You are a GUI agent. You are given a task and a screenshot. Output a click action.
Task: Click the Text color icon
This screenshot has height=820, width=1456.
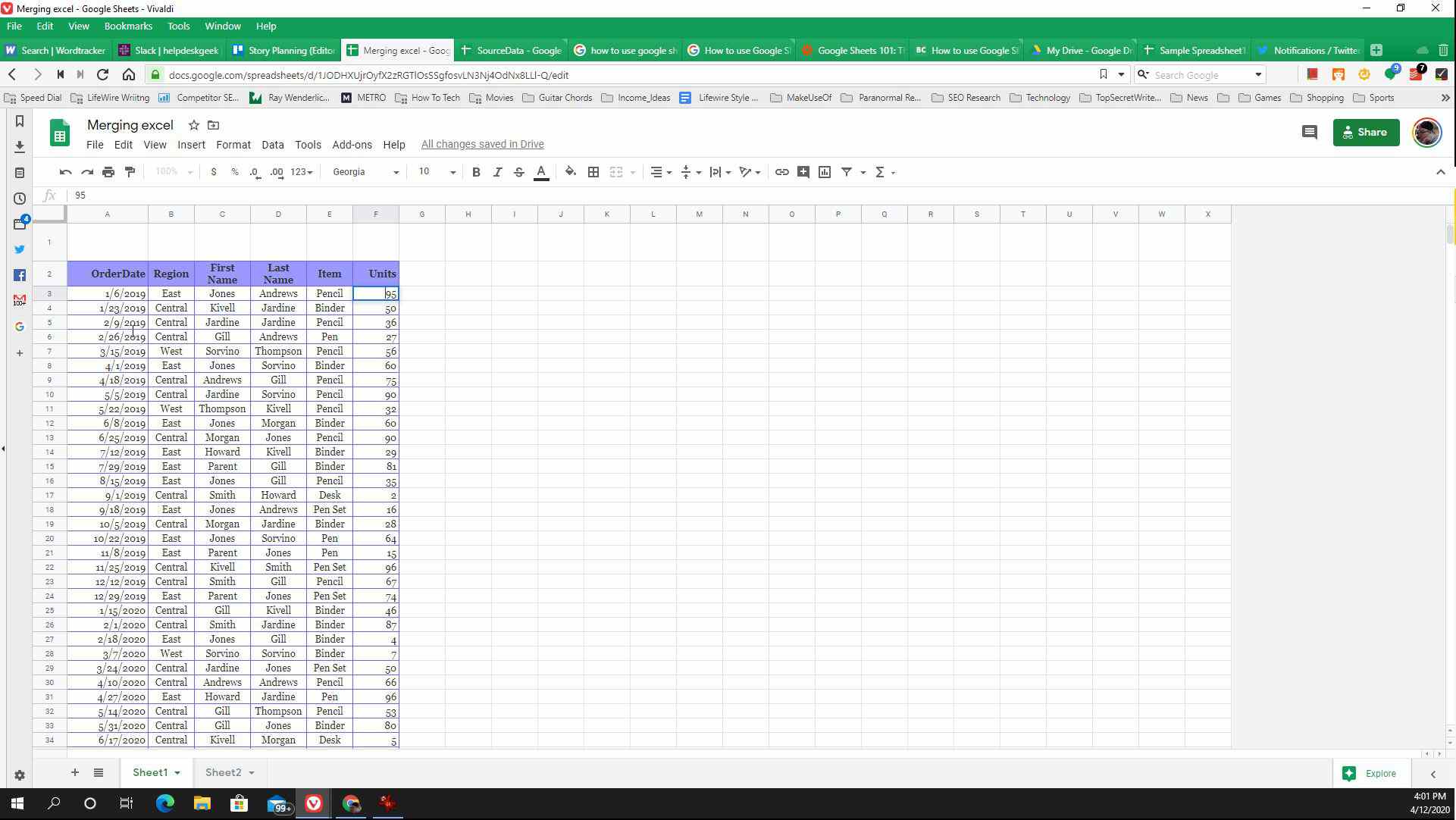coord(542,172)
